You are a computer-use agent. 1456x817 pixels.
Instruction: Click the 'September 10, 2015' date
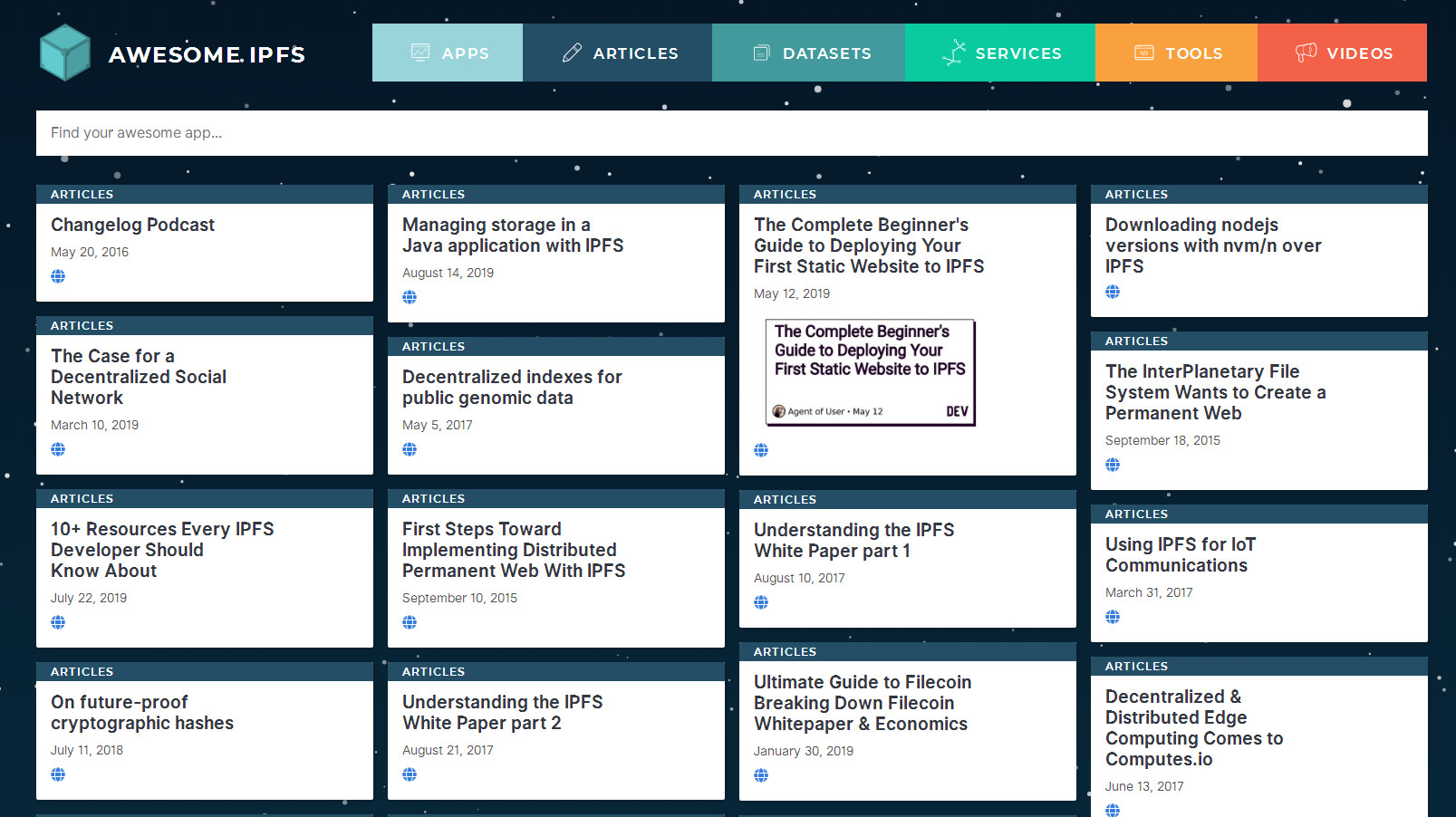coord(459,598)
